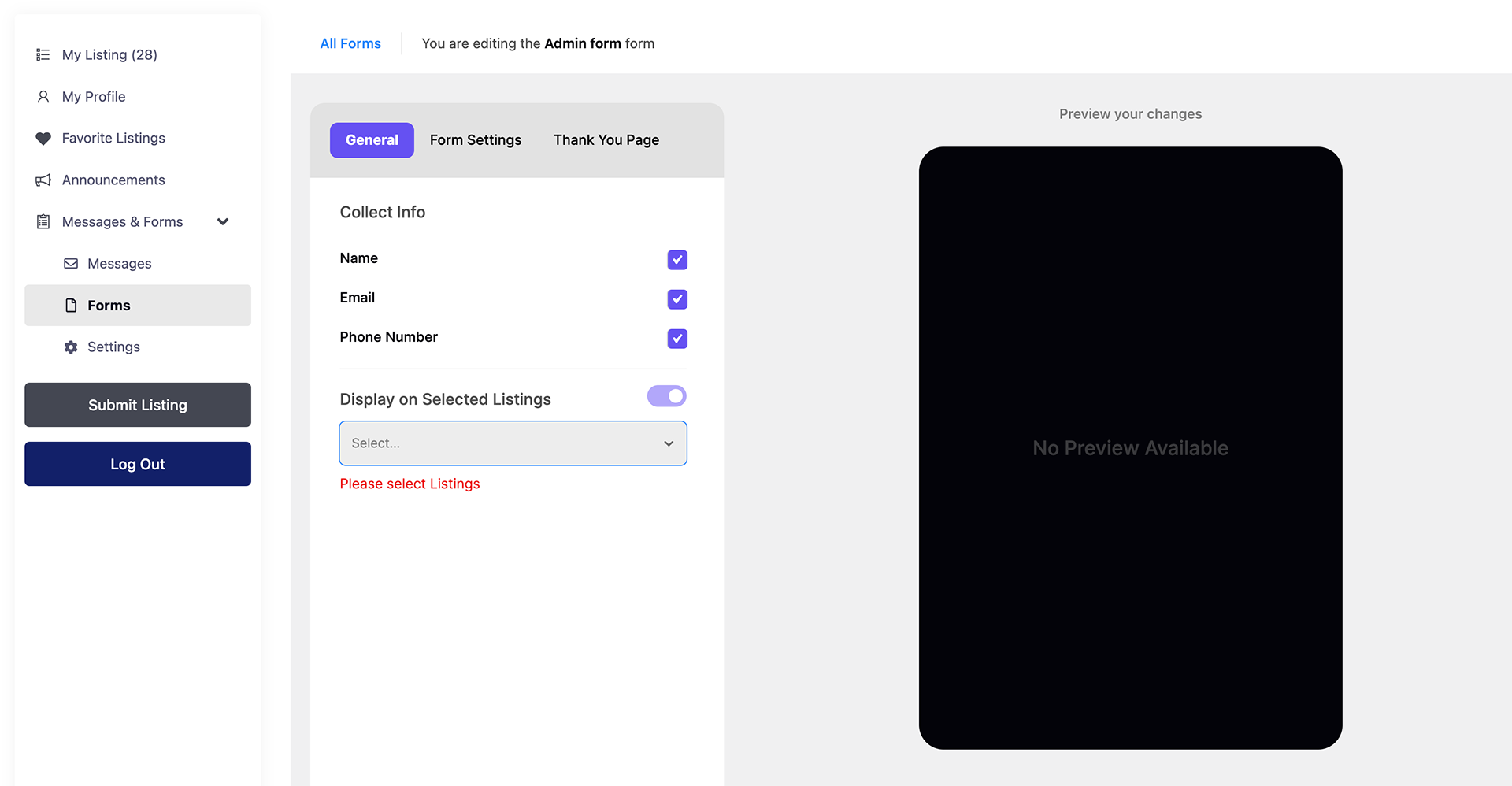Open the Thank You Page tab
Viewport: 1512px width, 786px height.
[x=606, y=139]
